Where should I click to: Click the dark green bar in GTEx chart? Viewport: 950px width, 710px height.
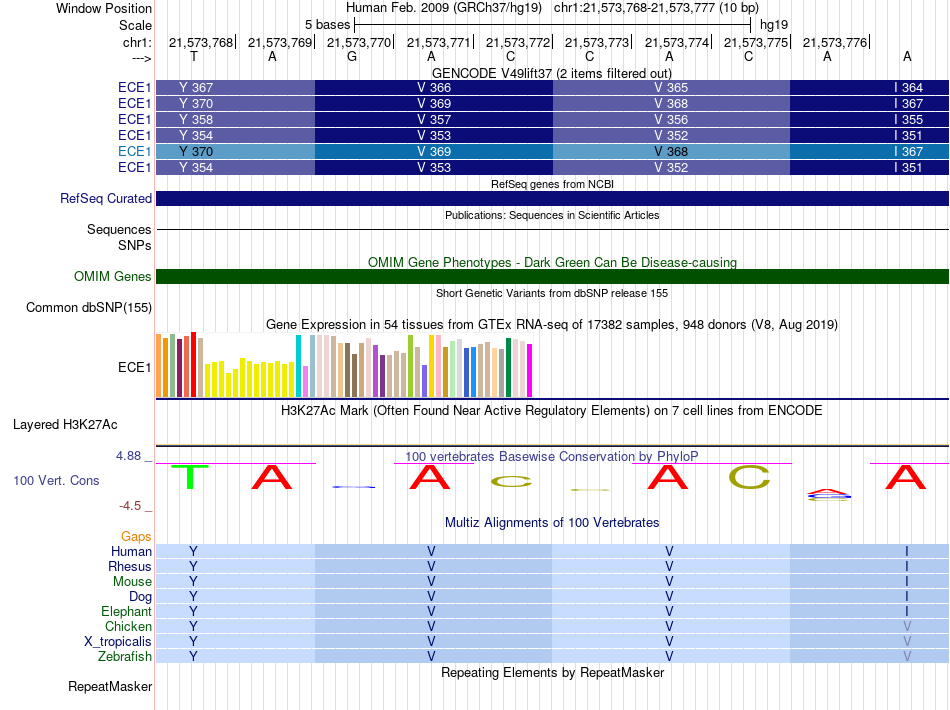[508, 367]
